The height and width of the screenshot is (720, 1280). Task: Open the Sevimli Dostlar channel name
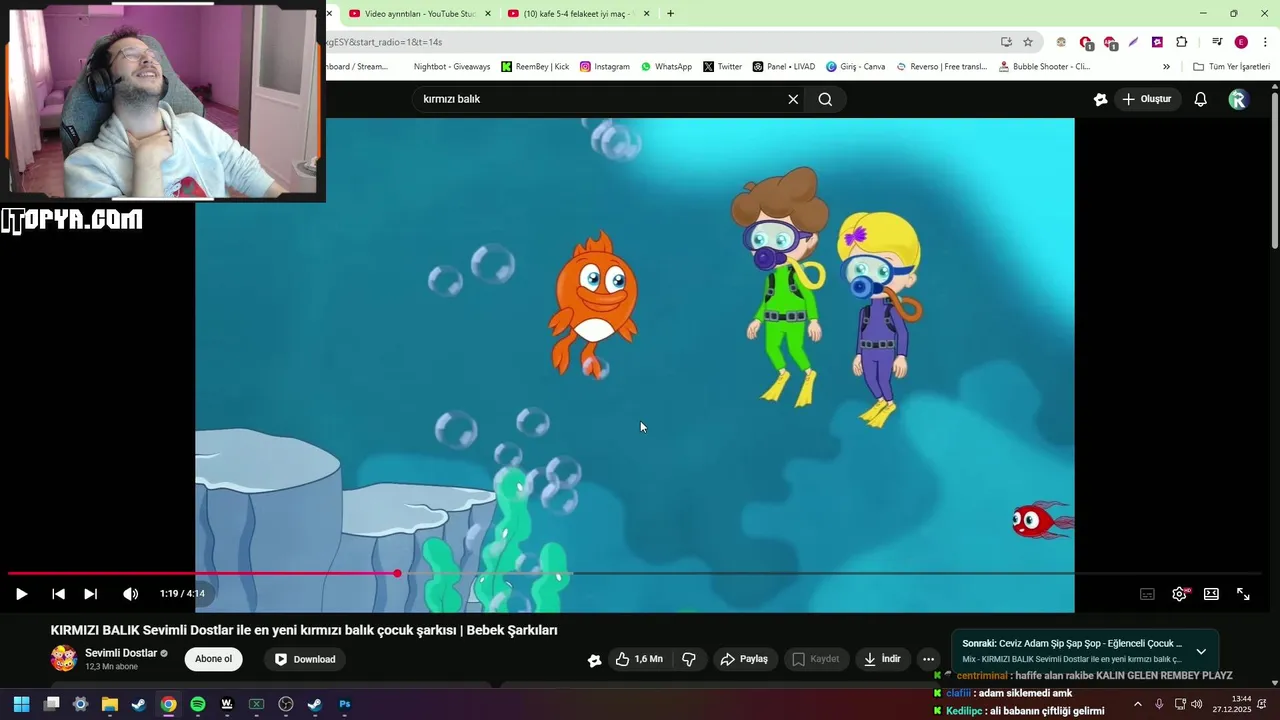pyautogui.click(x=121, y=653)
